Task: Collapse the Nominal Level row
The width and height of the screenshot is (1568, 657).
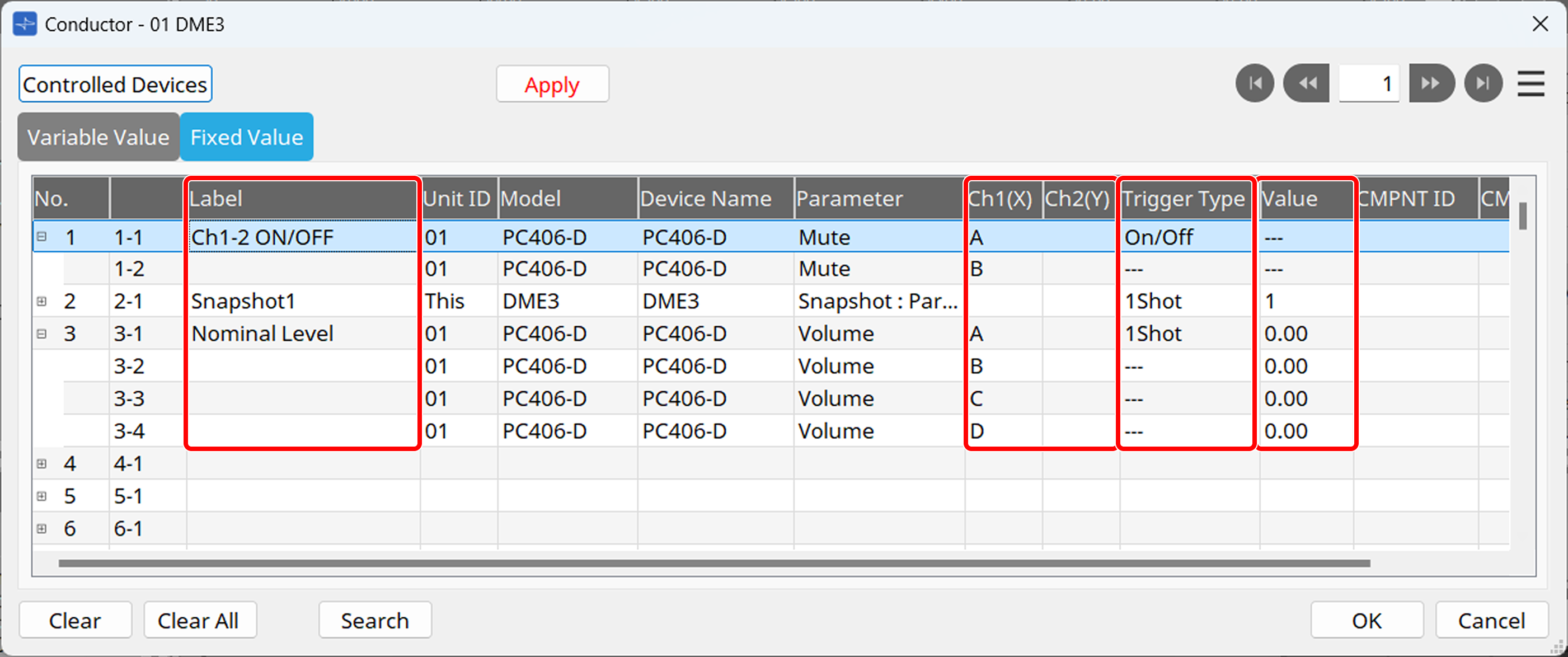Action: coord(41,333)
